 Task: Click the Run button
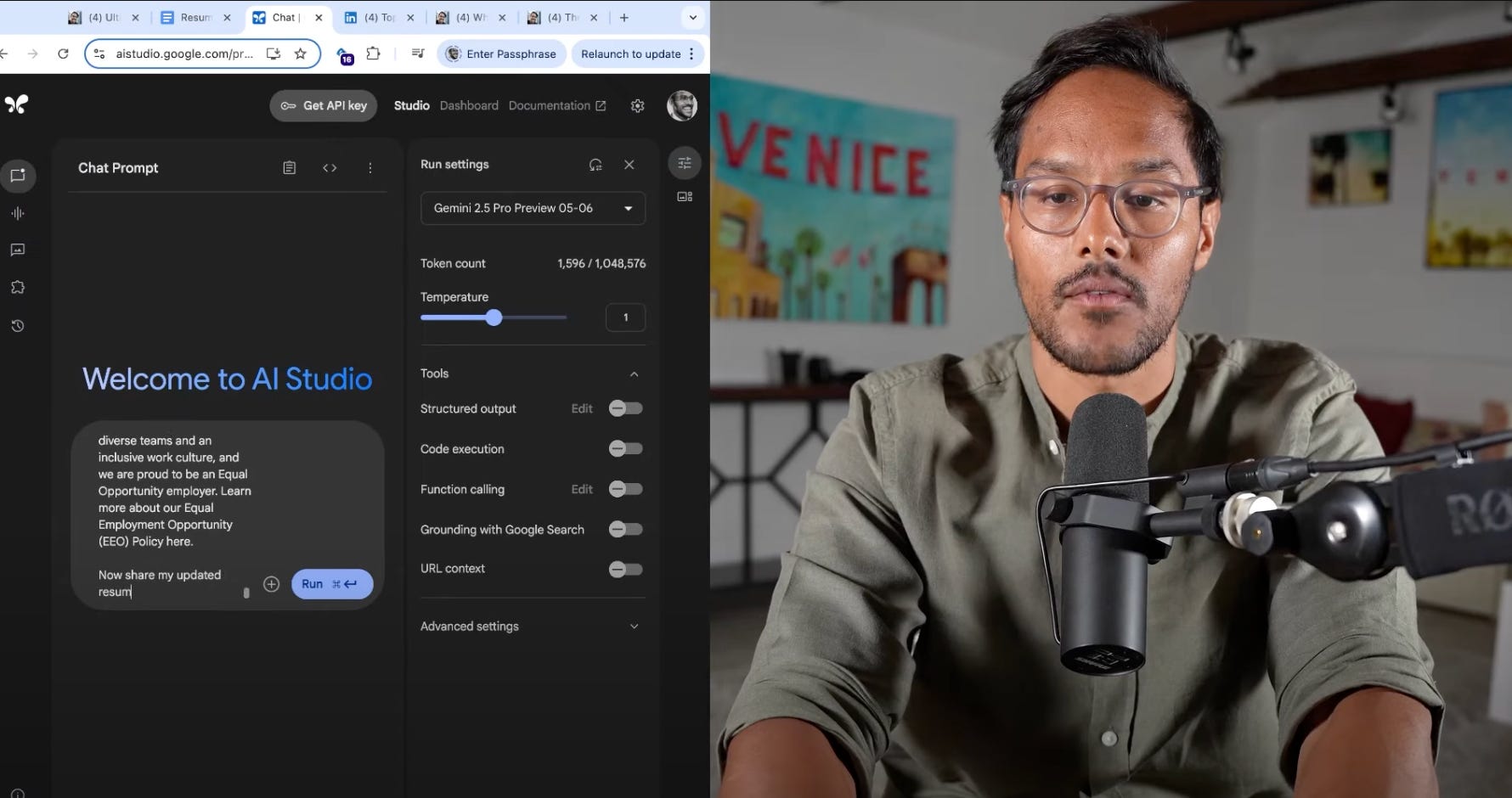pyautogui.click(x=332, y=584)
